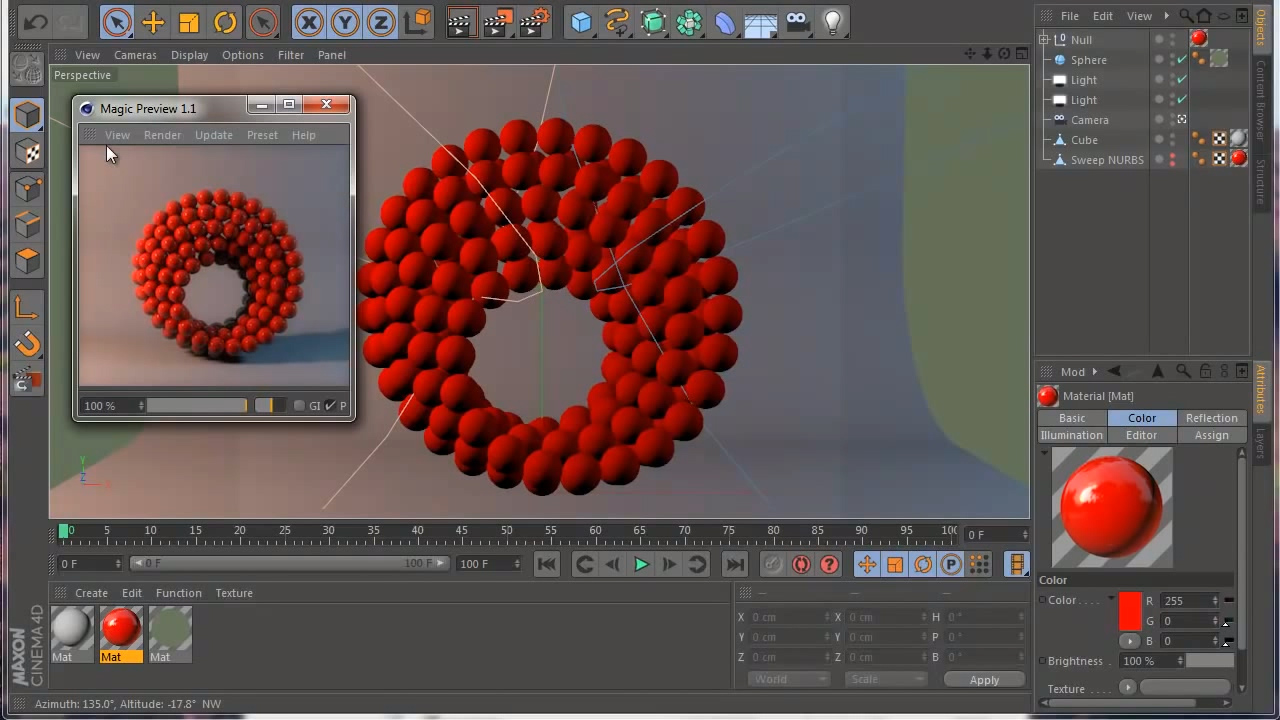Select the Move tool in the toolbar
Image resolution: width=1280 pixels, height=720 pixels.
153,22
